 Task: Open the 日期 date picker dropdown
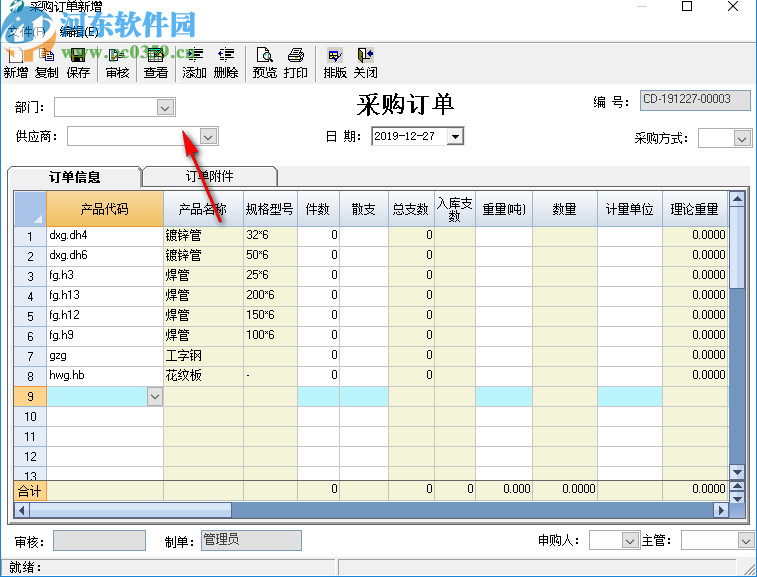[x=455, y=137]
